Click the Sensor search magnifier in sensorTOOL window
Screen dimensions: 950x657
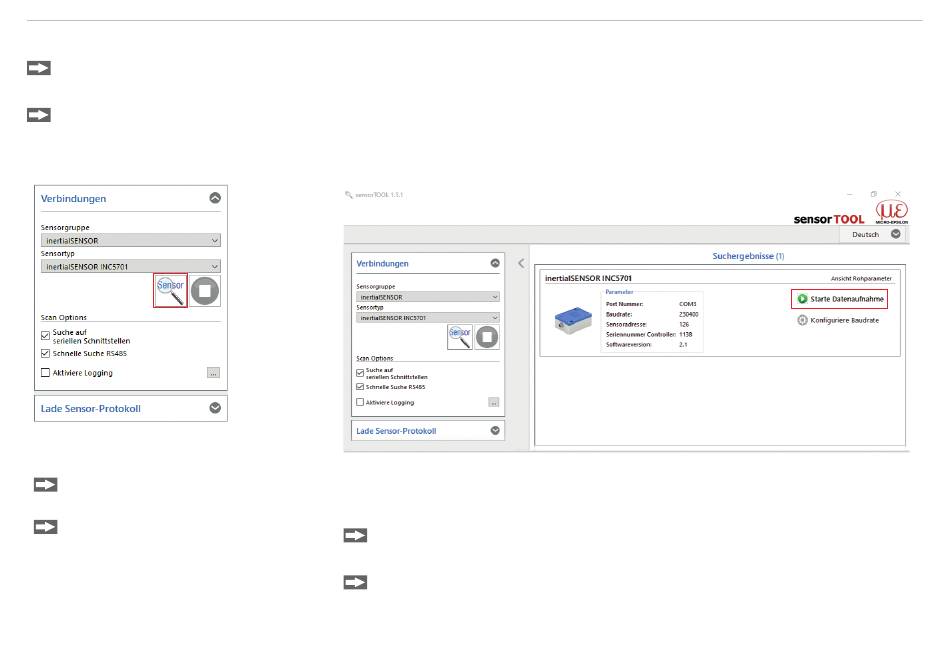[460, 337]
